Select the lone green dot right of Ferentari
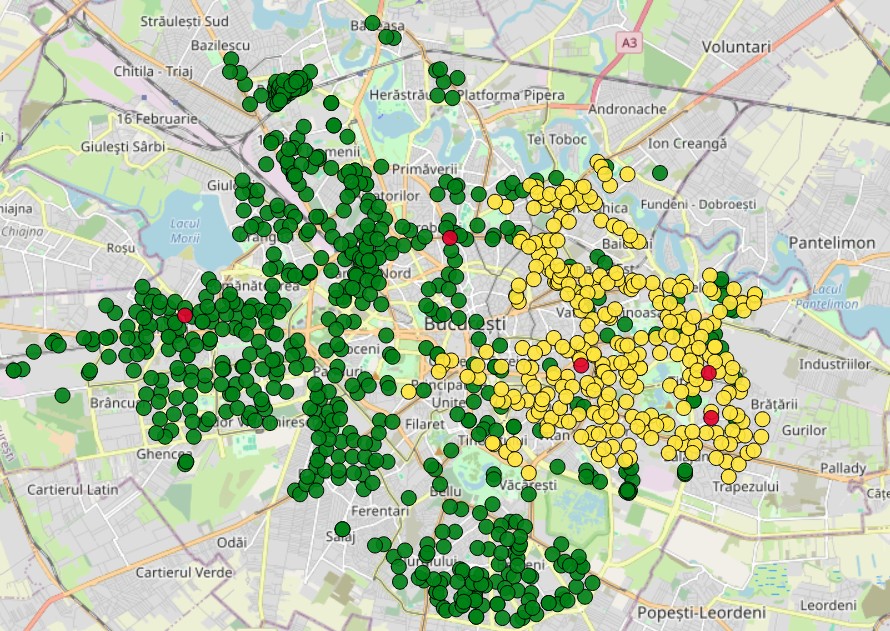The image size is (890, 631). [x=408, y=497]
